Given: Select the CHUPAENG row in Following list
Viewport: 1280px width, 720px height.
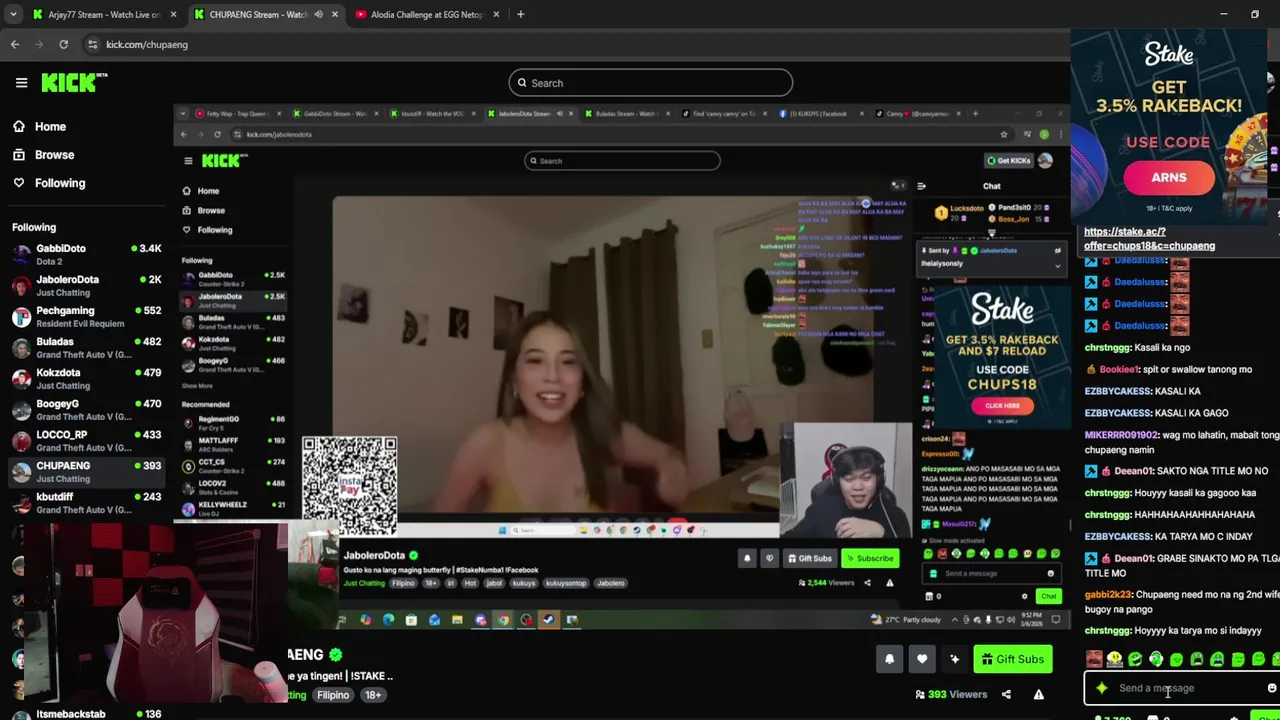Looking at the screenshot, I should 85,471.
